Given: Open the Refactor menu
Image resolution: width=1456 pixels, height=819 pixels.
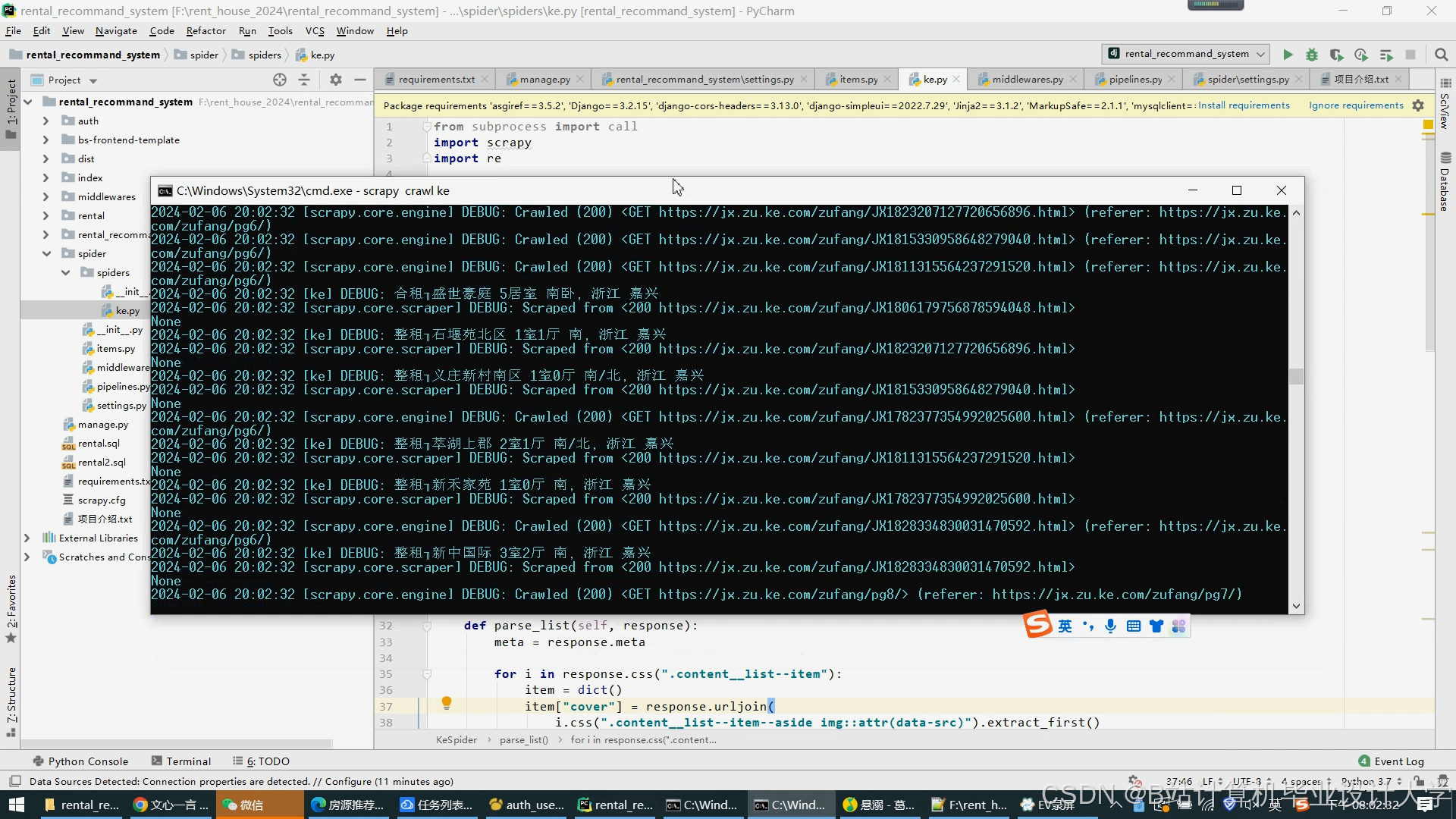Looking at the screenshot, I should (206, 31).
